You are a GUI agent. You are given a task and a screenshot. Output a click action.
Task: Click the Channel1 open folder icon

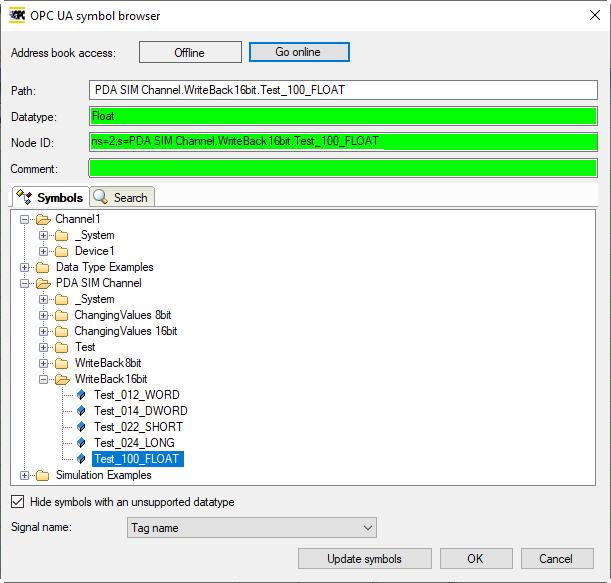[x=43, y=219]
